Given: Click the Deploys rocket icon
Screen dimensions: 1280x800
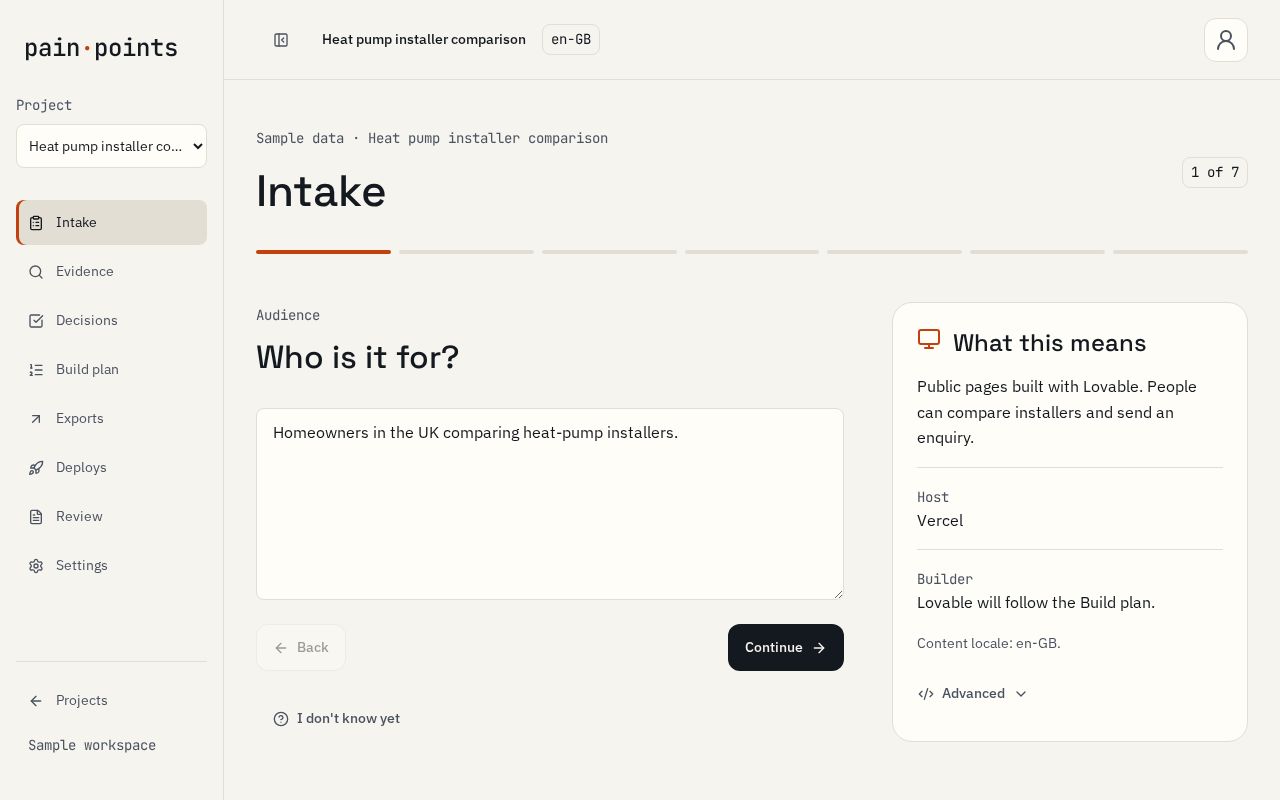Looking at the screenshot, I should point(36,468).
